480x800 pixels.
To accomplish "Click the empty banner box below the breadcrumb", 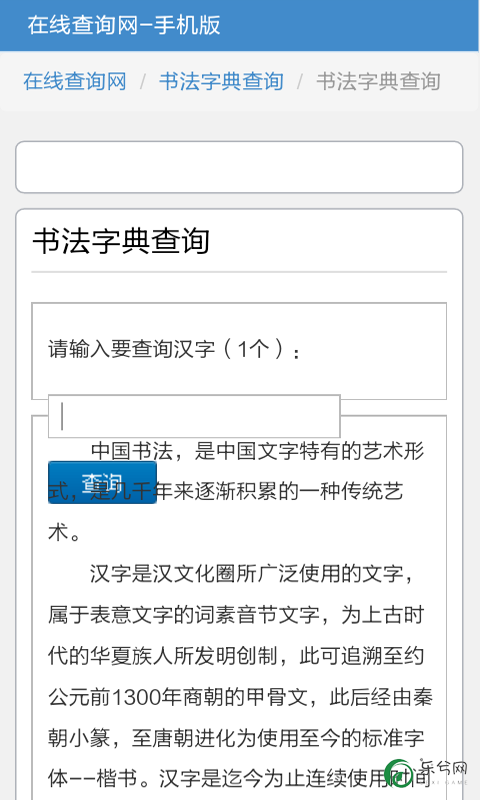I will pos(239,167).
